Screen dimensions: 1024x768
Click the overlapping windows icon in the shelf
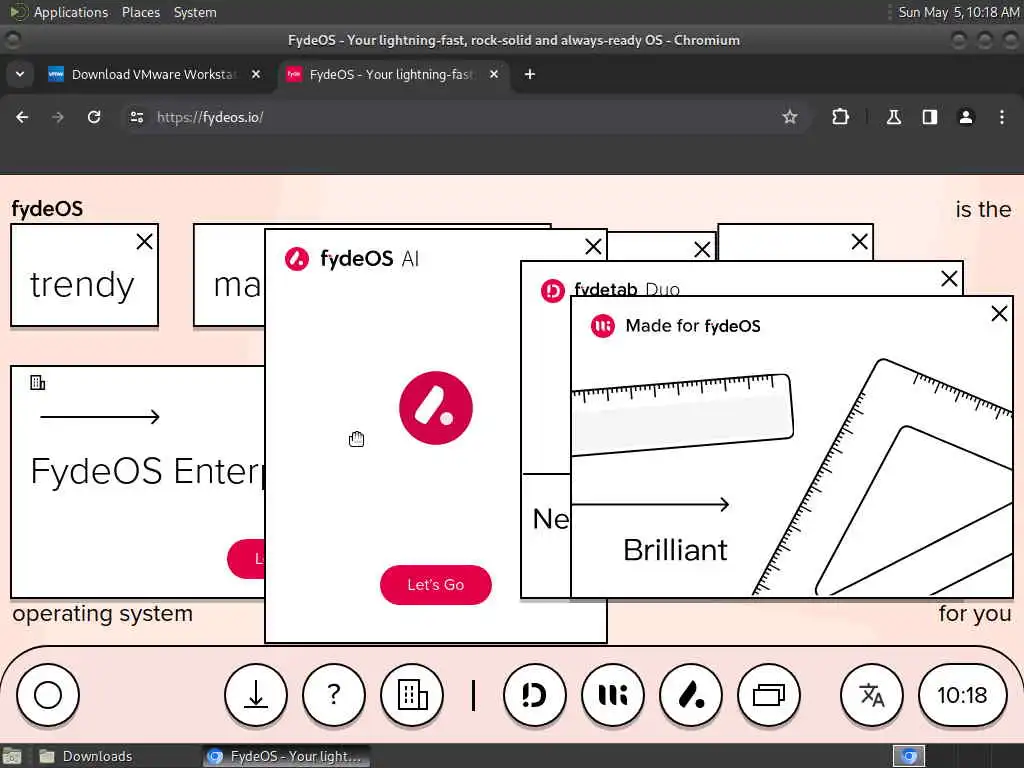pyautogui.click(x=769, y=695)
